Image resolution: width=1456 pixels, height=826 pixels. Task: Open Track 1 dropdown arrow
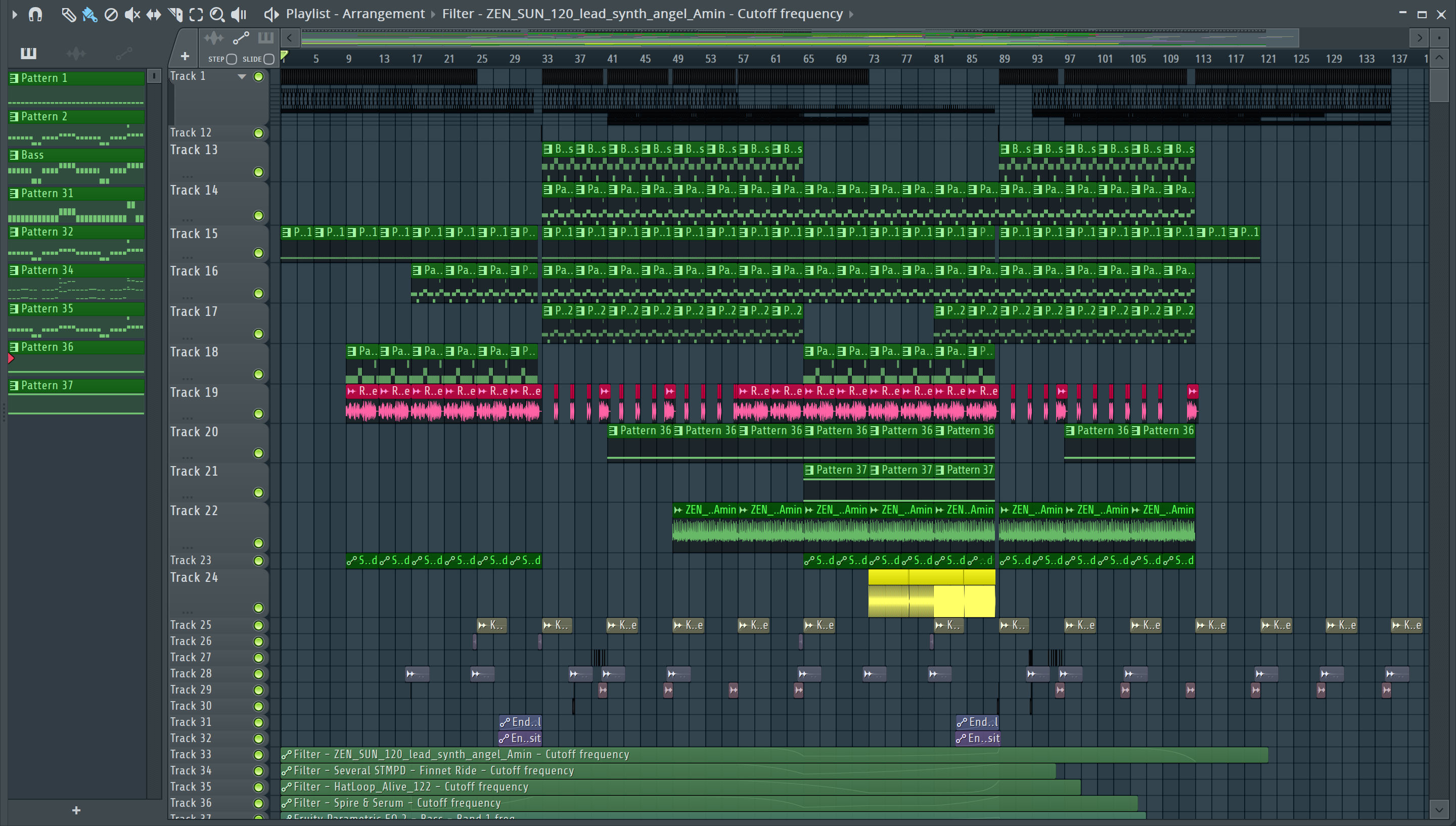coord(242,77)
